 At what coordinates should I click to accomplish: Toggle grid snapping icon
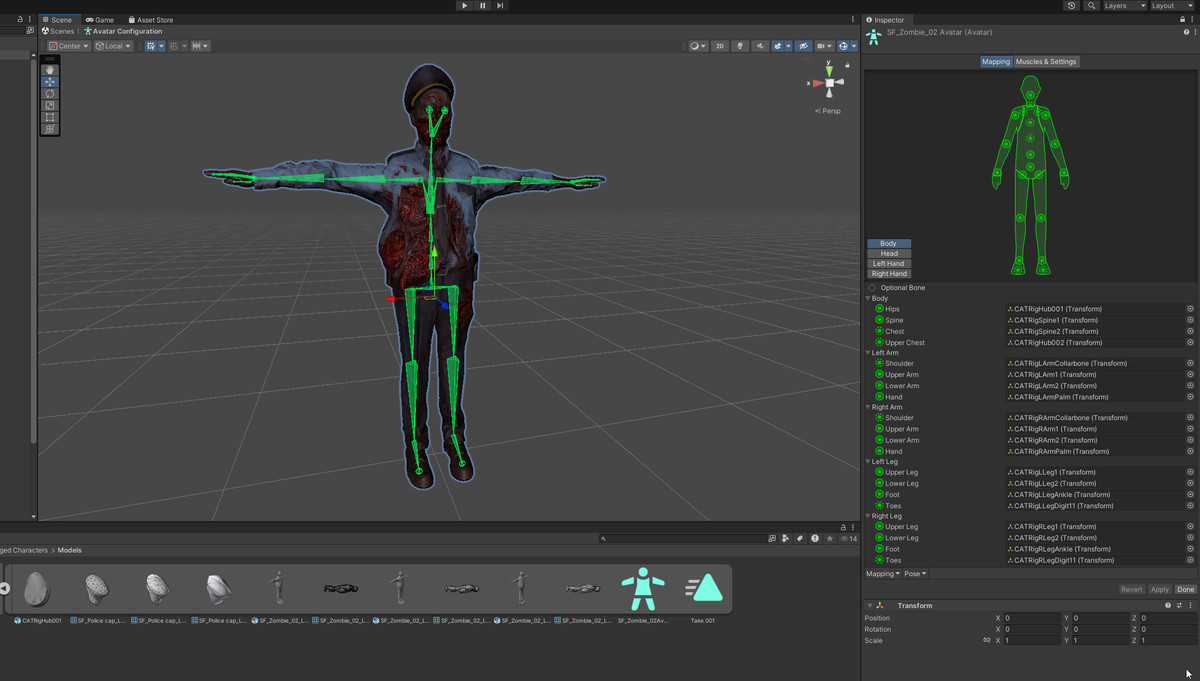(176, 46)
